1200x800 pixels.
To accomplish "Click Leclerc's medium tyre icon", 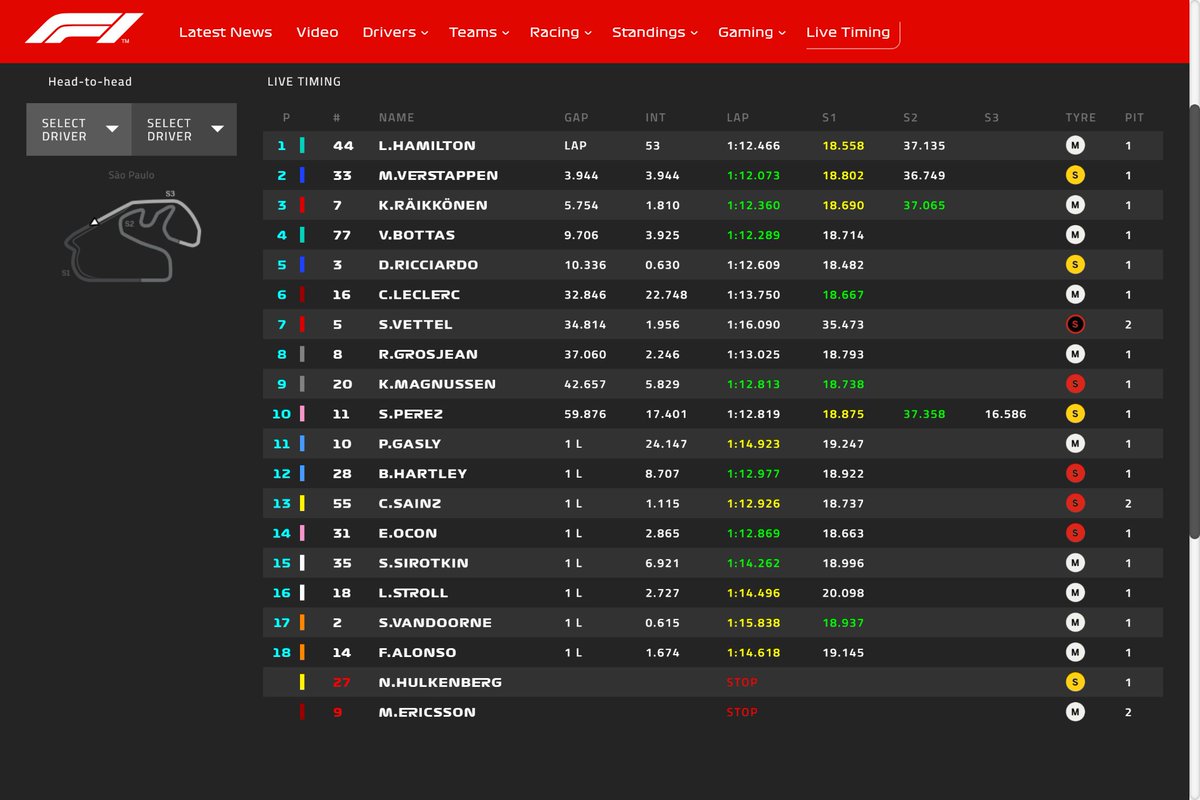I will point(1075,295).
